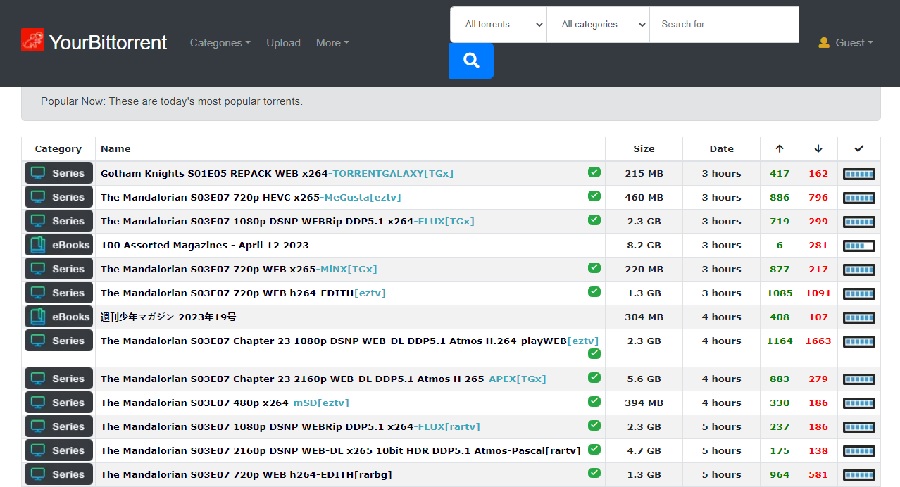This screenshot has width=900, height=487.
Task: Click the Popular Now info banner text
Action: click(x=172, y=101)
